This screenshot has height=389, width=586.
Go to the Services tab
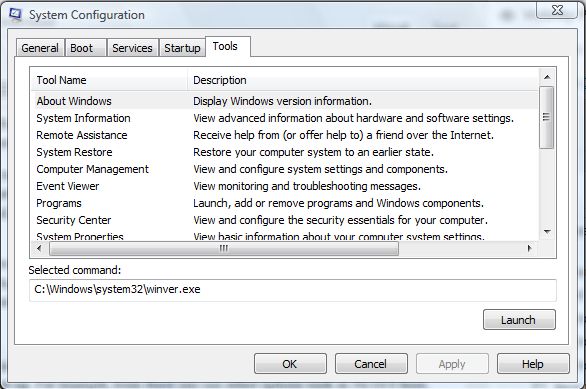132,48
